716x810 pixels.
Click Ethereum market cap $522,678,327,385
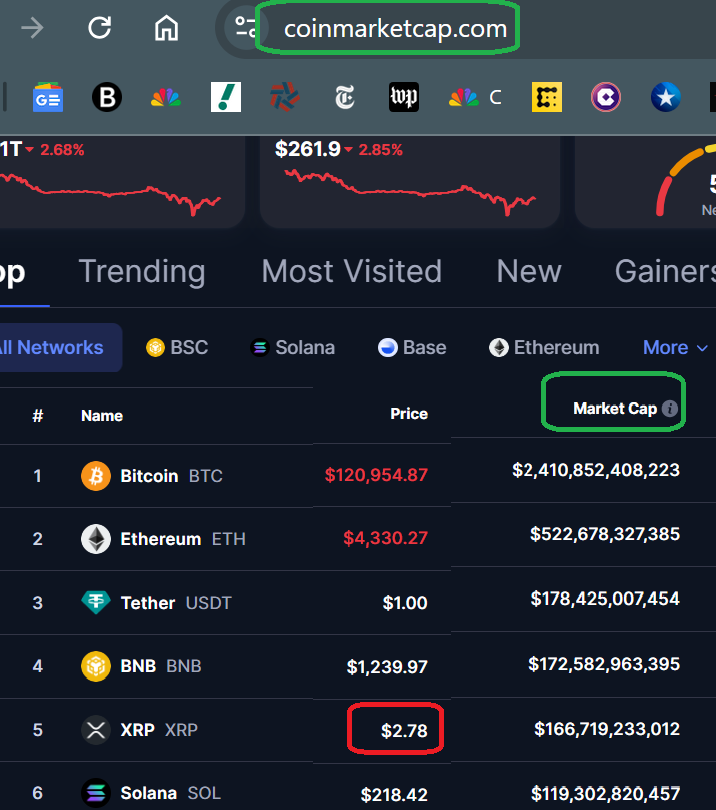coord(605,534)
